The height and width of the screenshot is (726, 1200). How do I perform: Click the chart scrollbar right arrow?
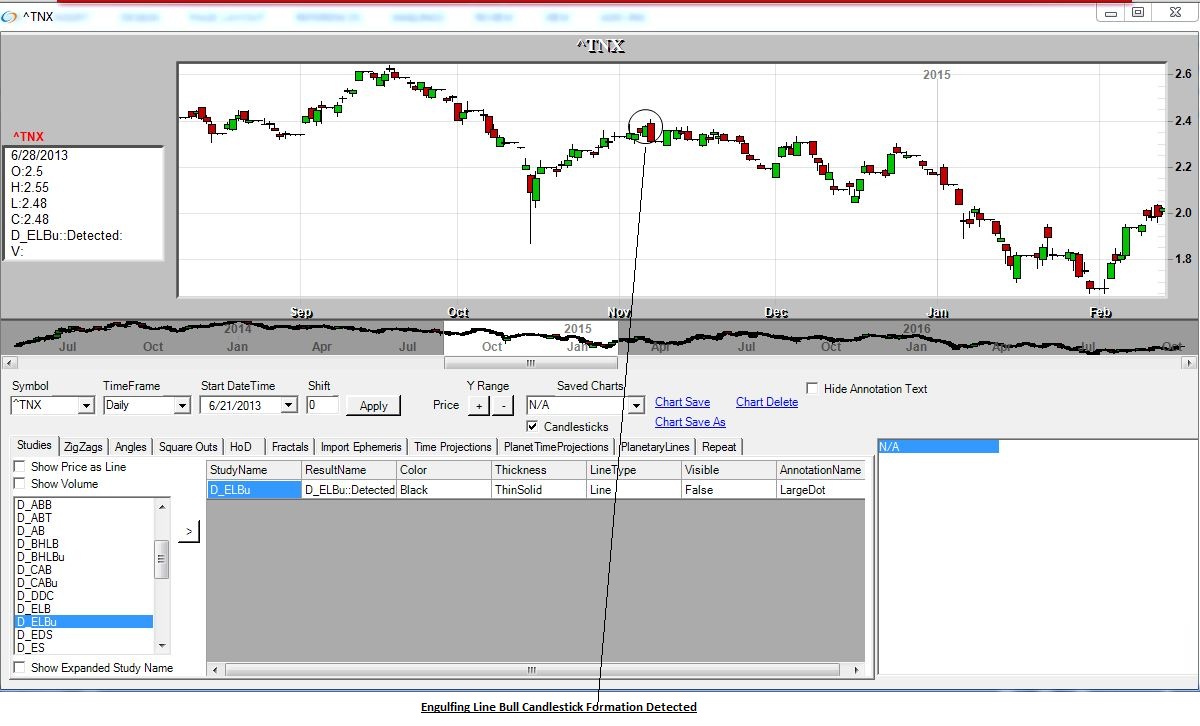[x=1188, y=363]
